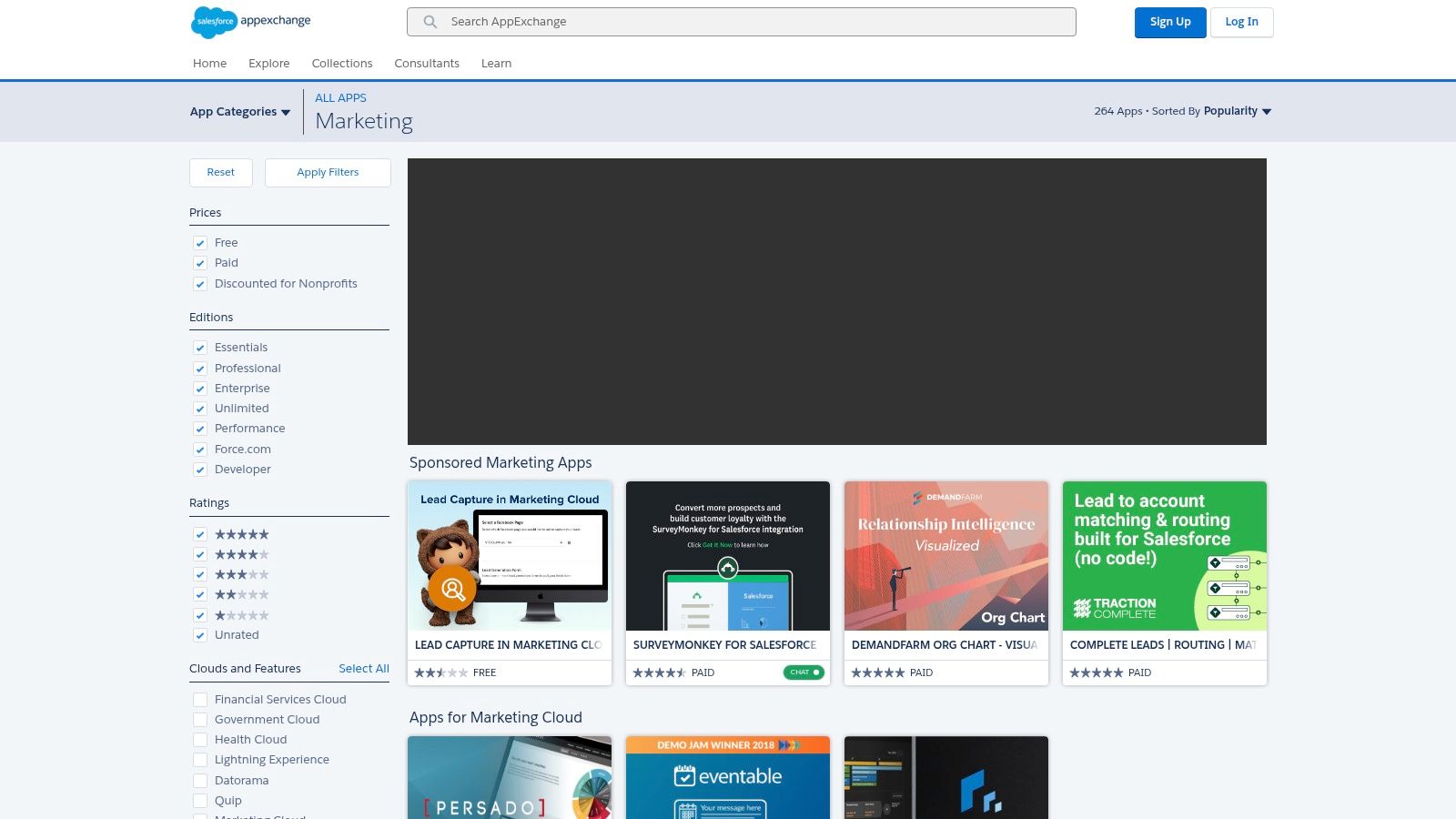1456x819 pixels.
Task: Open DemandFarm Org Chart thumbnail
Action: pos(946,556)
